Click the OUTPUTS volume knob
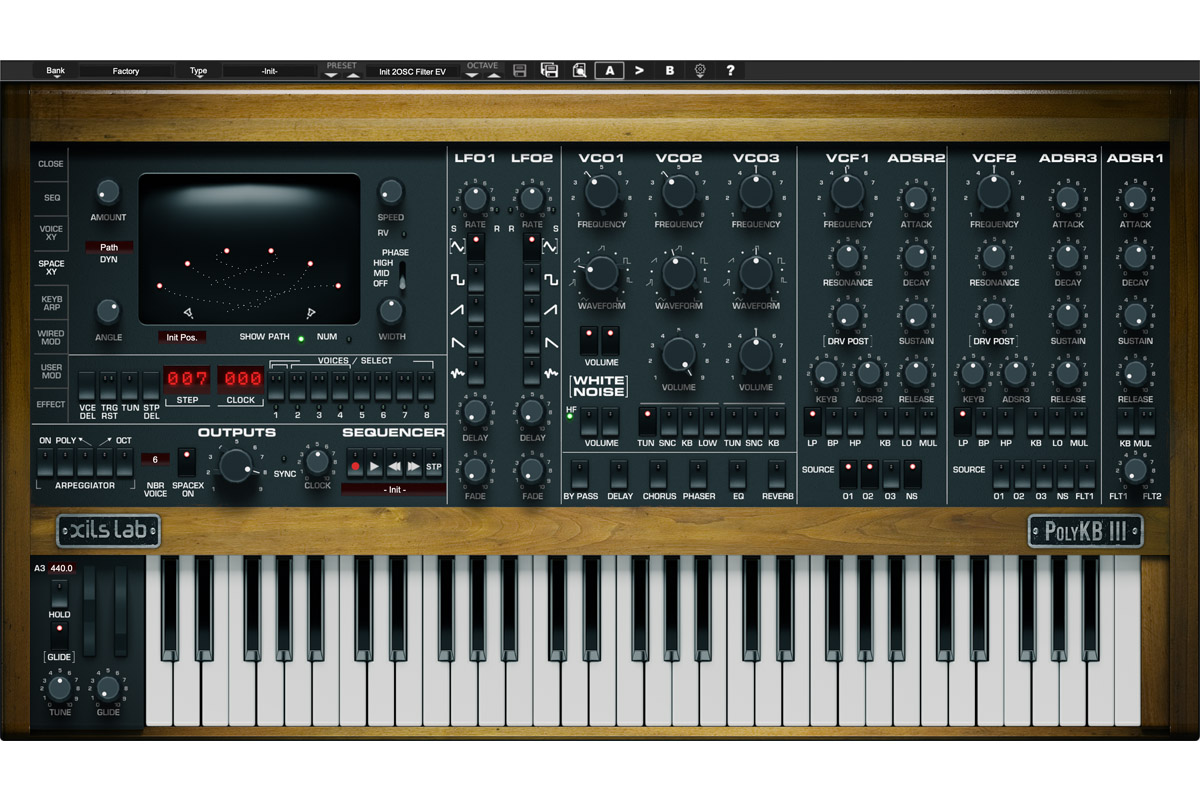Screen dimensions: 1200x800 pos(236,465)
